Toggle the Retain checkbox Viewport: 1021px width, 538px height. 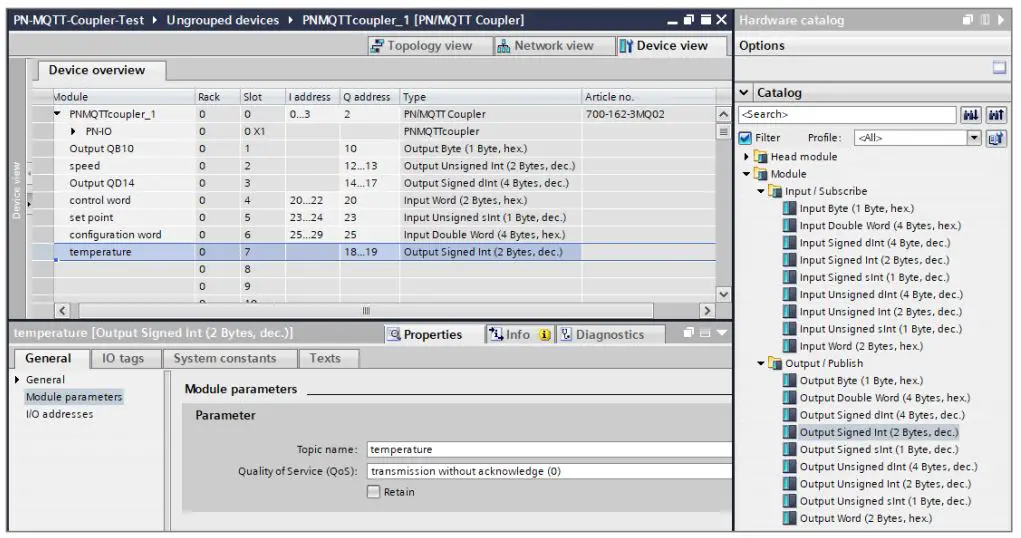coord(373,492)
